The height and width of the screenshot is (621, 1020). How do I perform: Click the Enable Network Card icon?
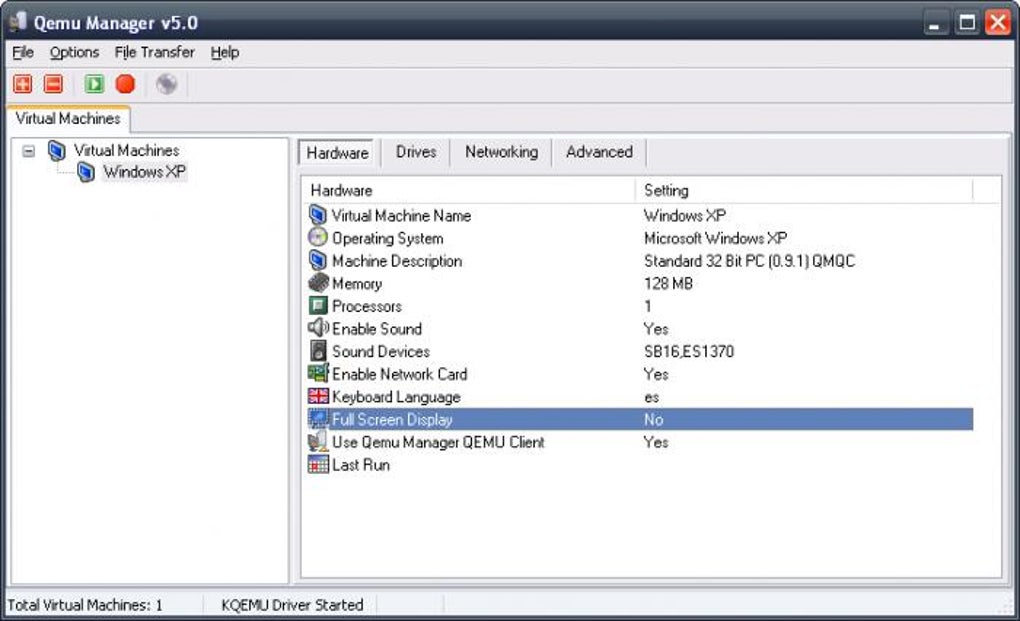318,373
